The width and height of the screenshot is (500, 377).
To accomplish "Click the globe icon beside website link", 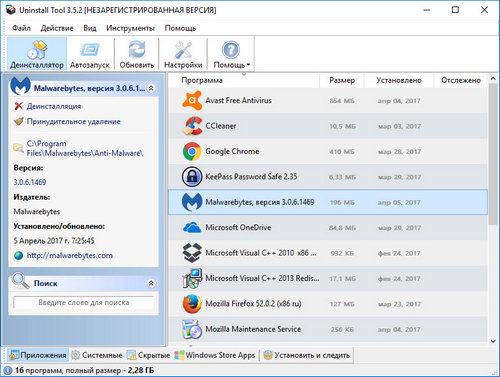I will tap(18, 255).
